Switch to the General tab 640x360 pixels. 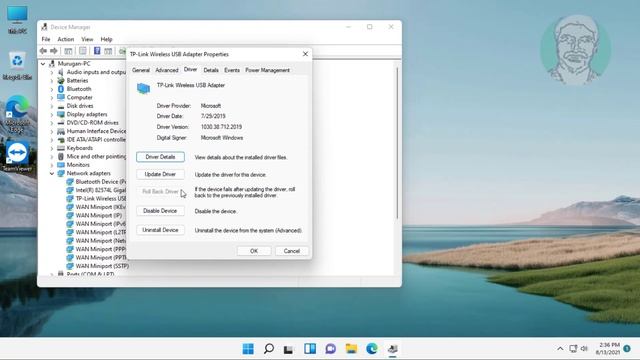141,70
